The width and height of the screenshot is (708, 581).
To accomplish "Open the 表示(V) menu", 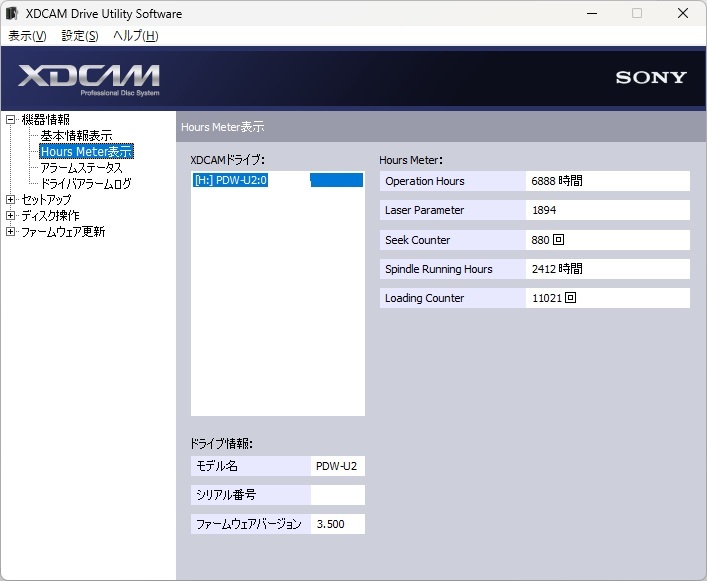I will [27, 36].
